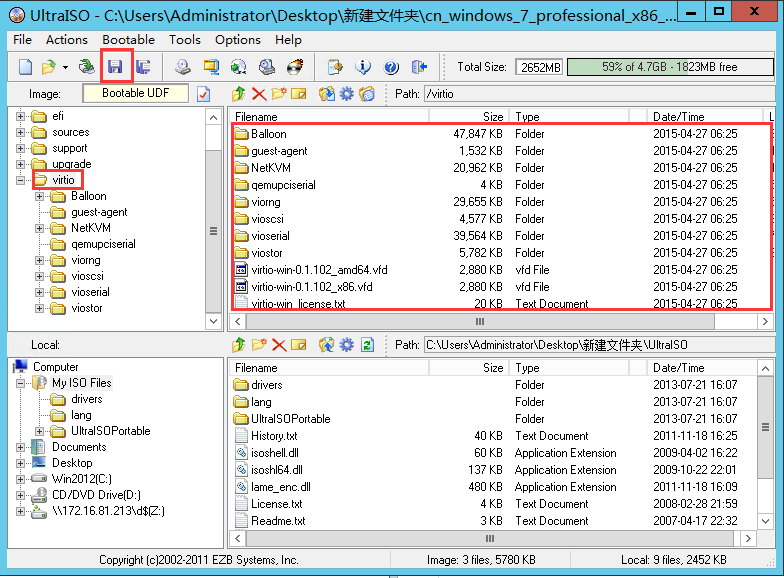Click the Open file folder icon
This screenshot has height=578, width=784.
[x=48, y=66]
